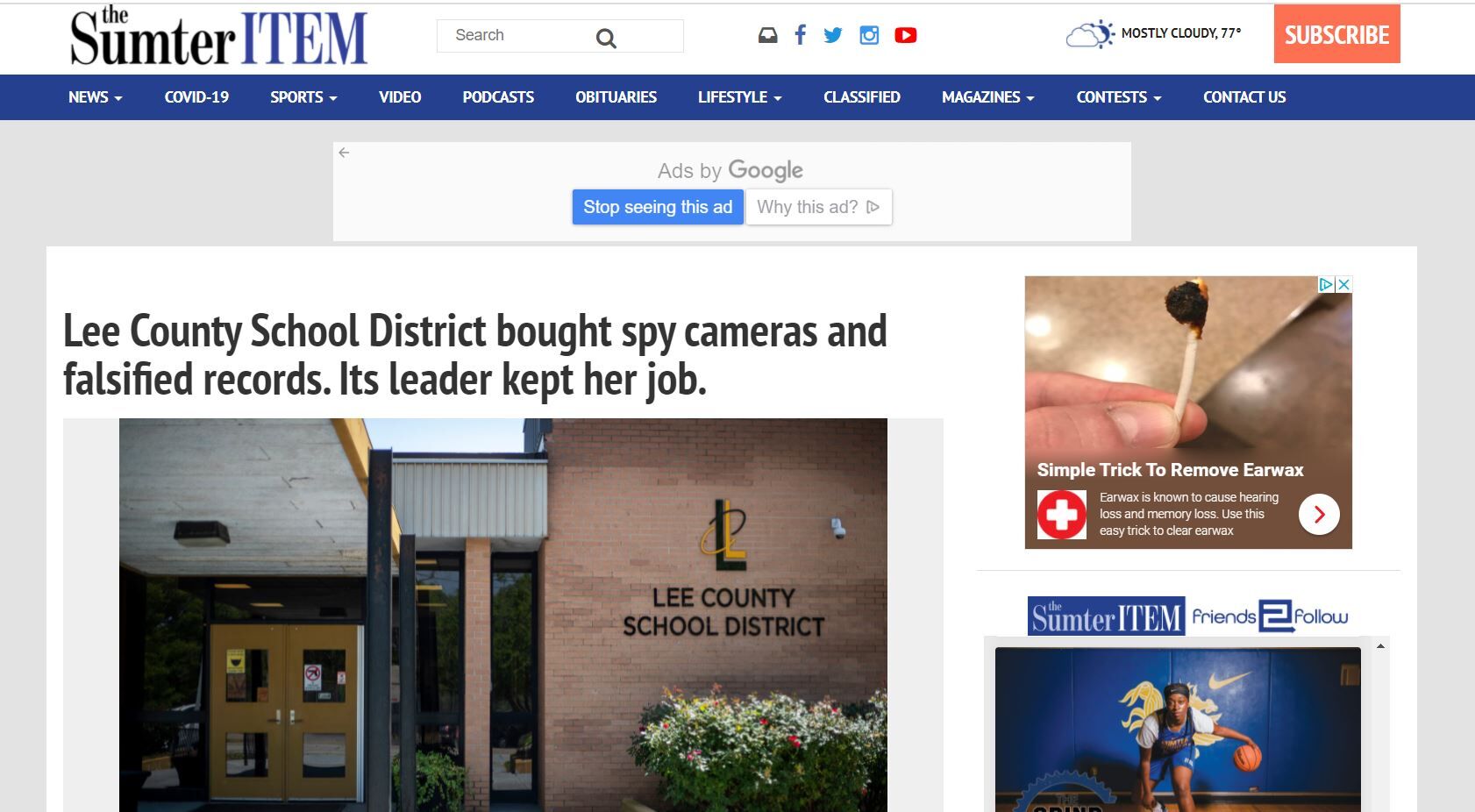
Task: Open the PODCASTS page
Action: pyautogui.click(x=498, y=97)
